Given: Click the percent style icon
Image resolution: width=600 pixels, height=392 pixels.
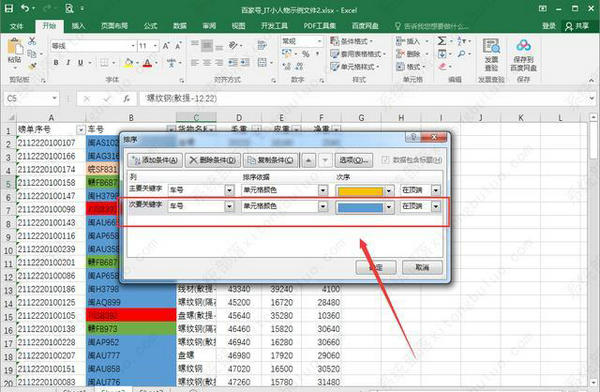Looking at the screenshot, I should pyautogui.click(x=306, y=54).
